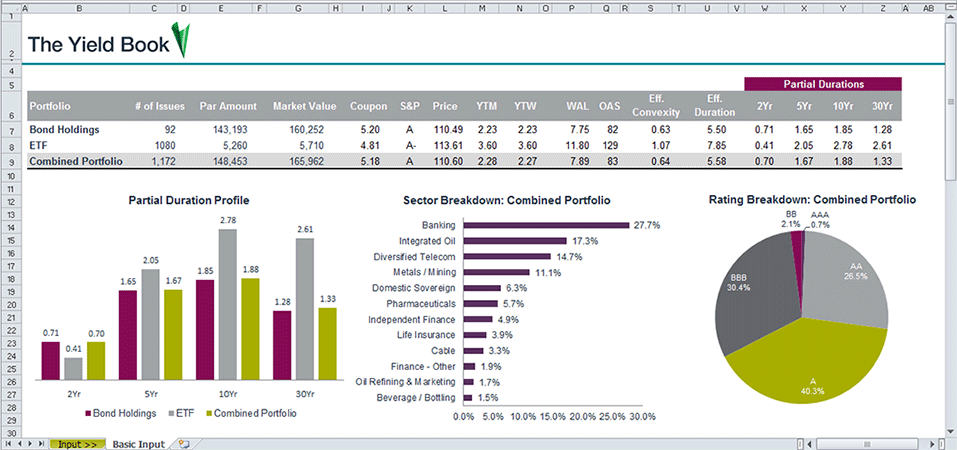The height and width of the screenshot is (450, 957).
Task: Click the Bond Holdings row label
Action: coord(64,130)
